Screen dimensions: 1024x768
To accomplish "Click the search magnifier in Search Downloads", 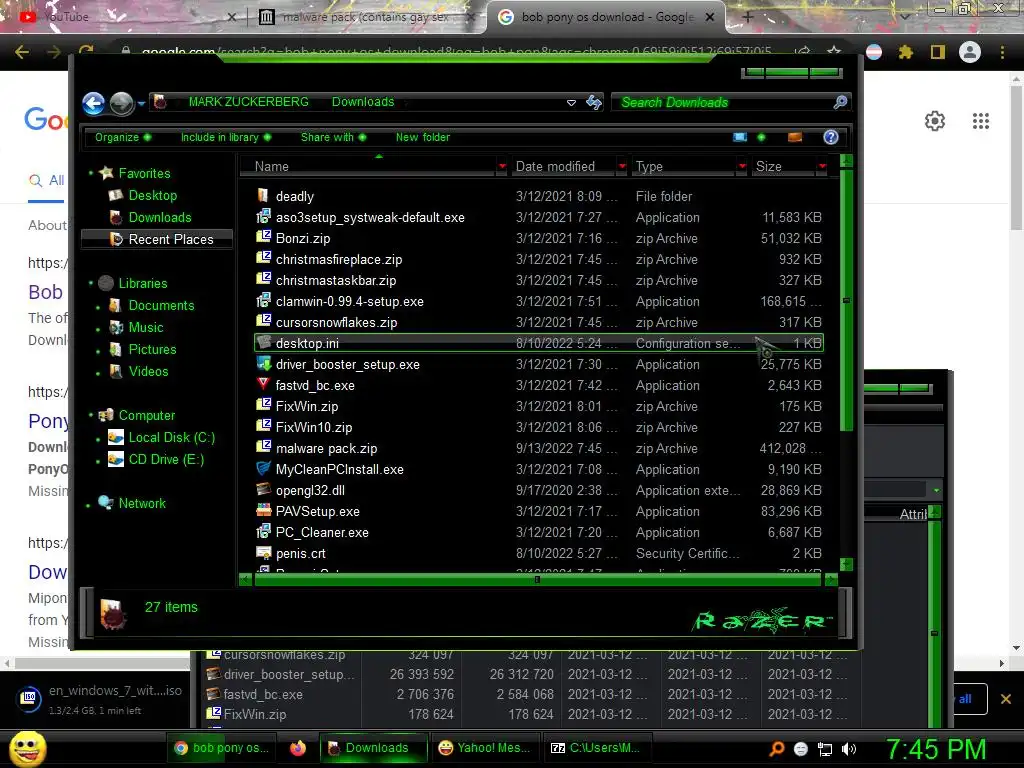I will tap(840, 102).
